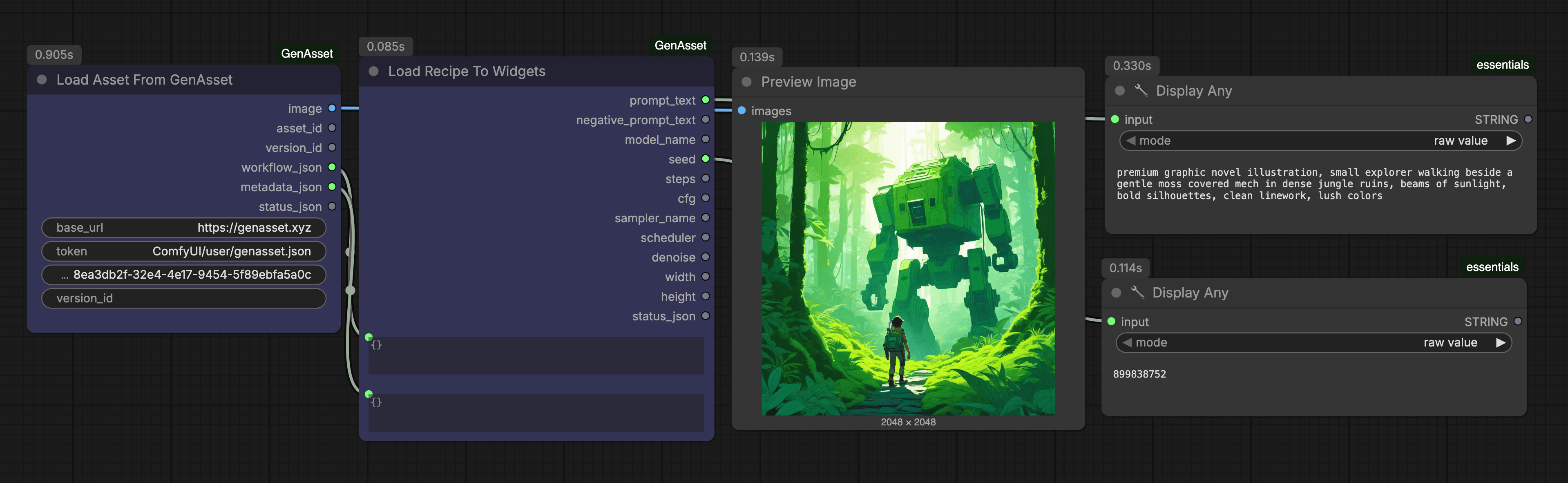The image size is (1568, 483).
Task: Edit the asset id field 8ea3db2f
Action: click(184, 275)
